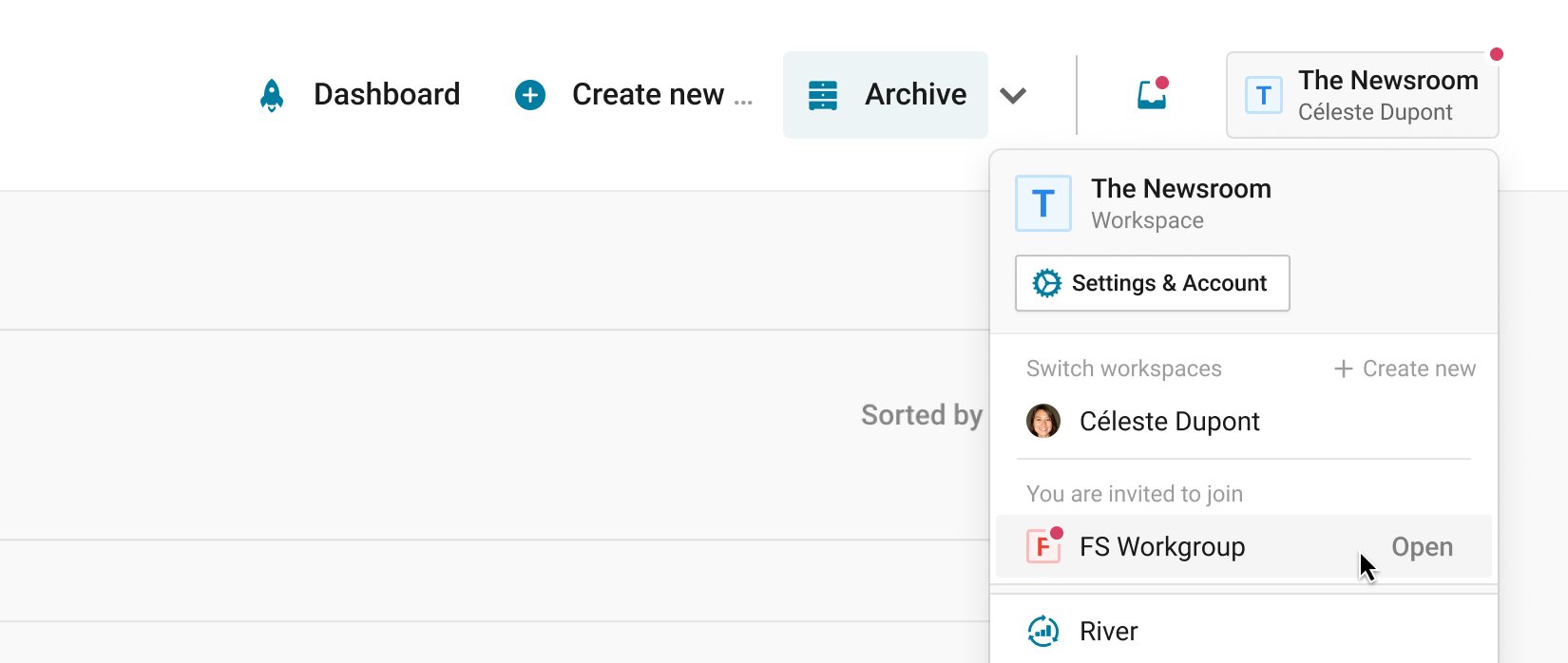Toggle The Newsroom workspace dropdown menu

[1362, 95]
